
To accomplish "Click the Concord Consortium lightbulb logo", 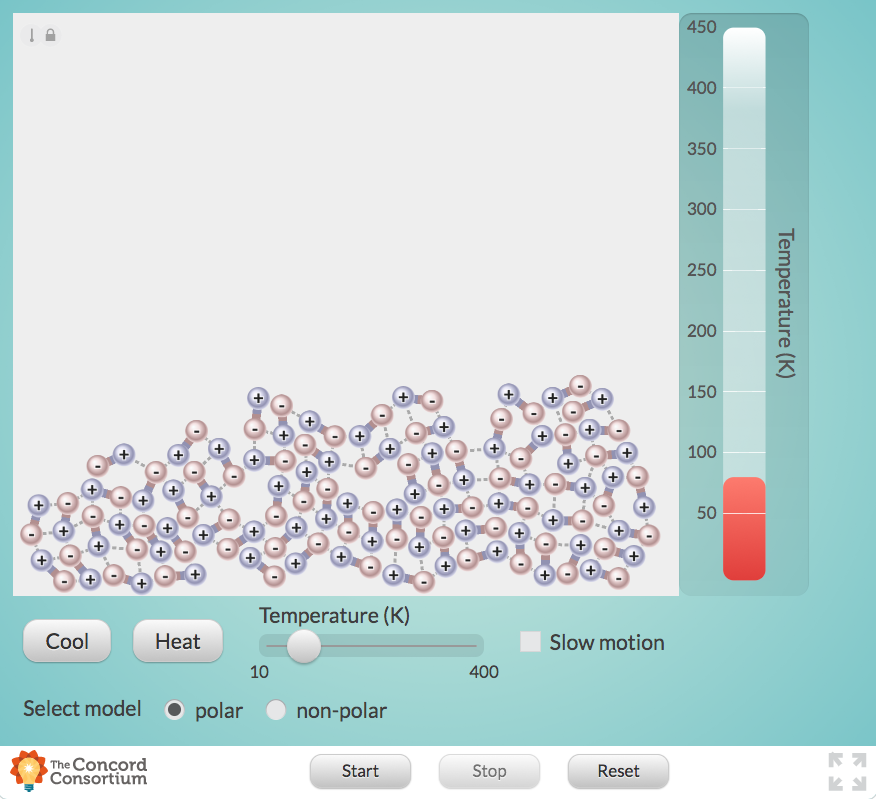I will click(x=30, y=770).
